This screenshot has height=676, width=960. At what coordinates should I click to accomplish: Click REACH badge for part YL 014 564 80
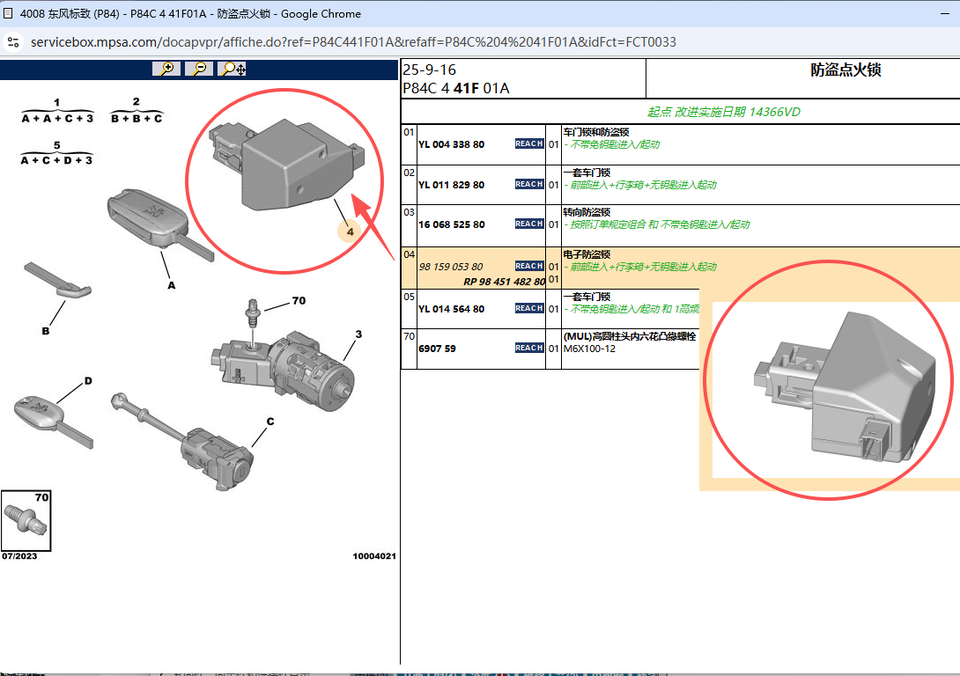coord(529,308)
